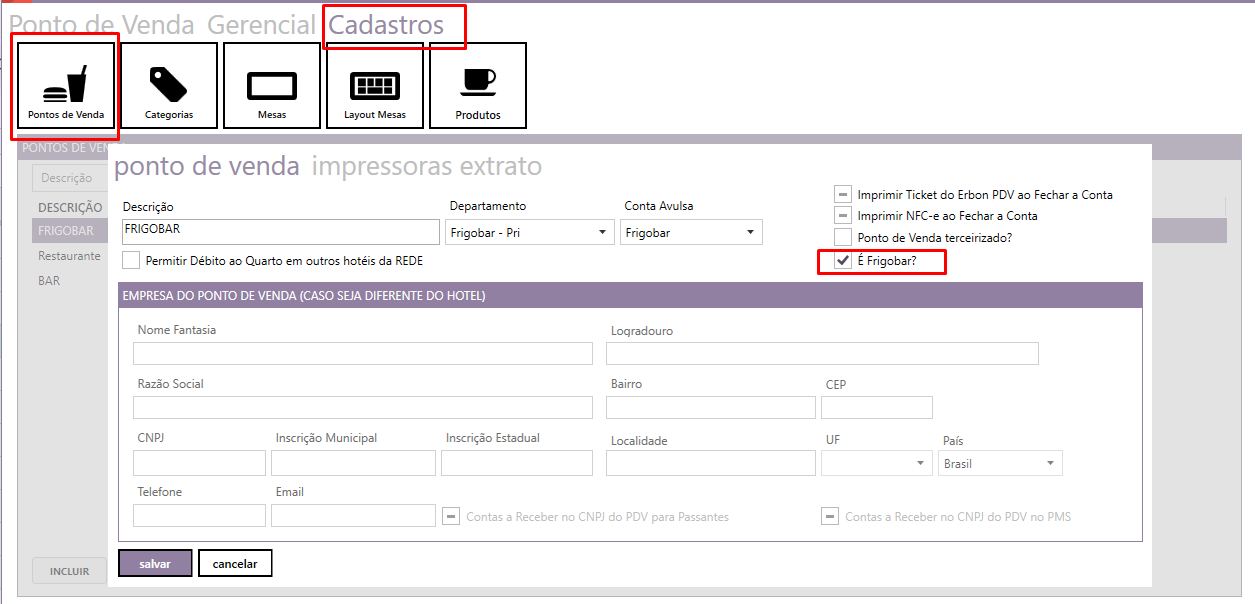Screen dimensions: 1255x604
Task: Switch to the Gerencial tab
Action: [x=261, y=26]
